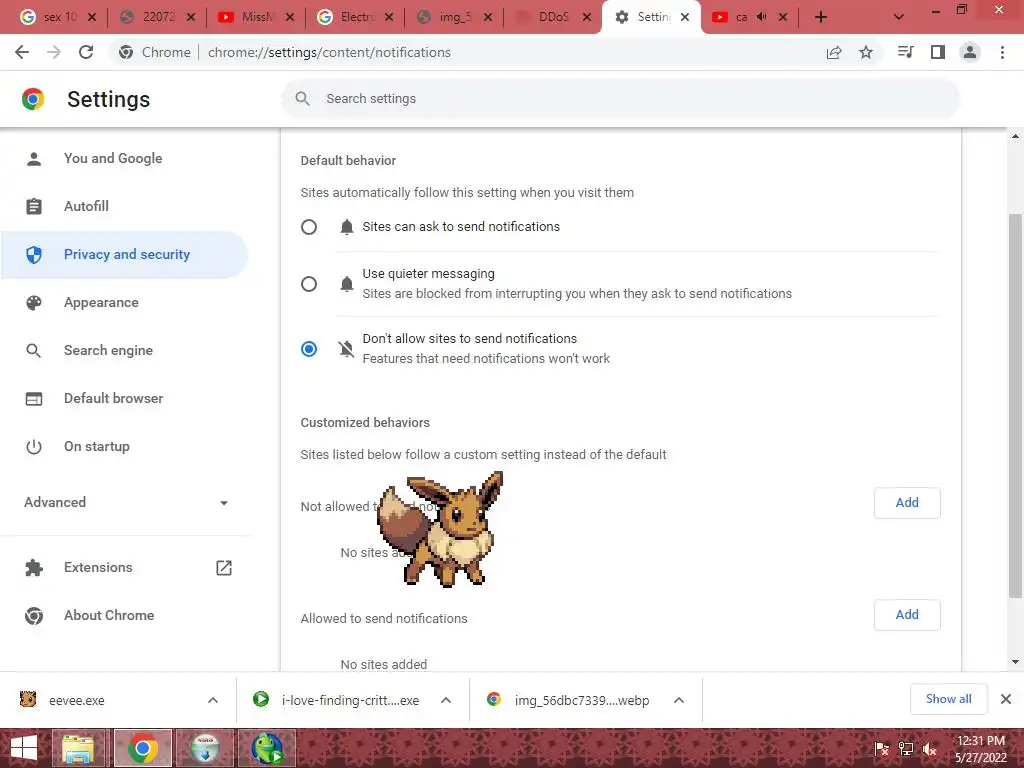
Task: Open You and Google settings
Action: 112,158
